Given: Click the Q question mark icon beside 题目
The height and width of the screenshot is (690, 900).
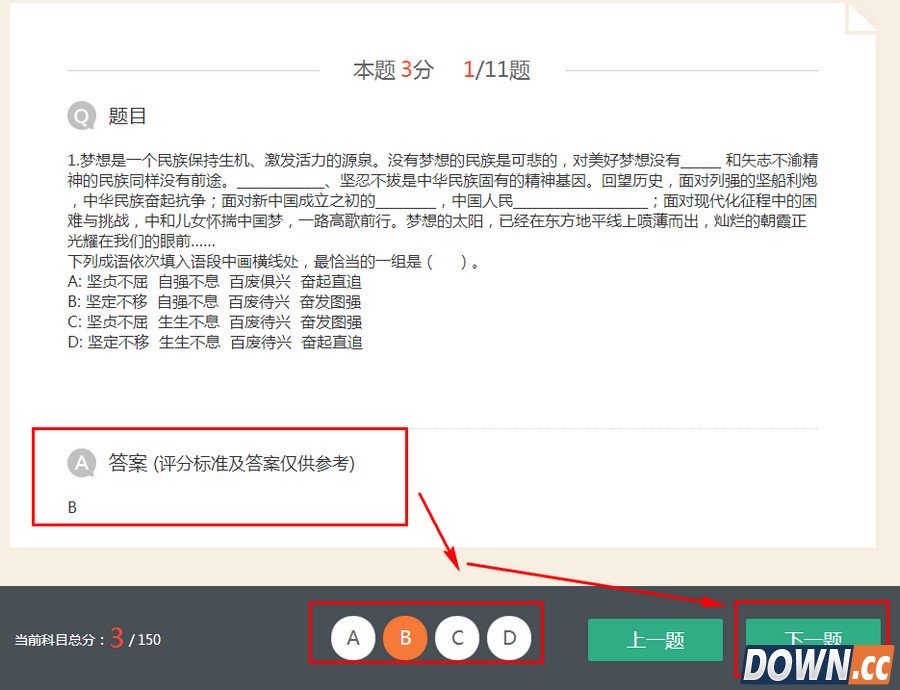Looking at the screenshot, I should [80, 116].
